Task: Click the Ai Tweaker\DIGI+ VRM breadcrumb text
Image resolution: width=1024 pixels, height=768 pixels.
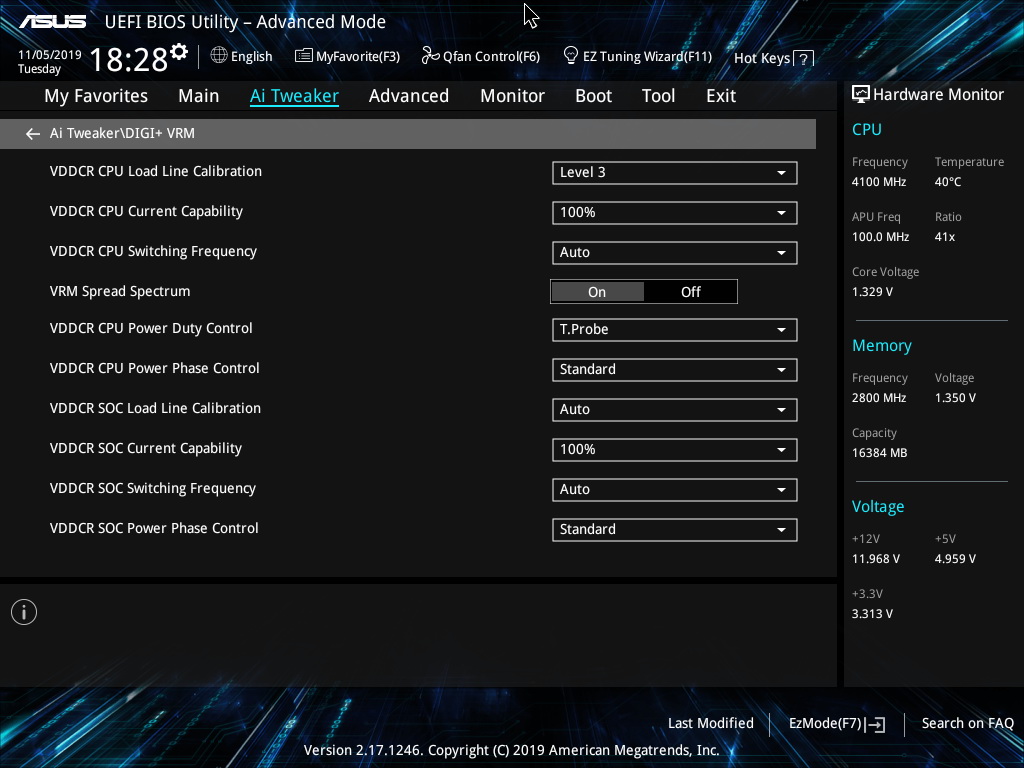Action: [x=122, y=133]
